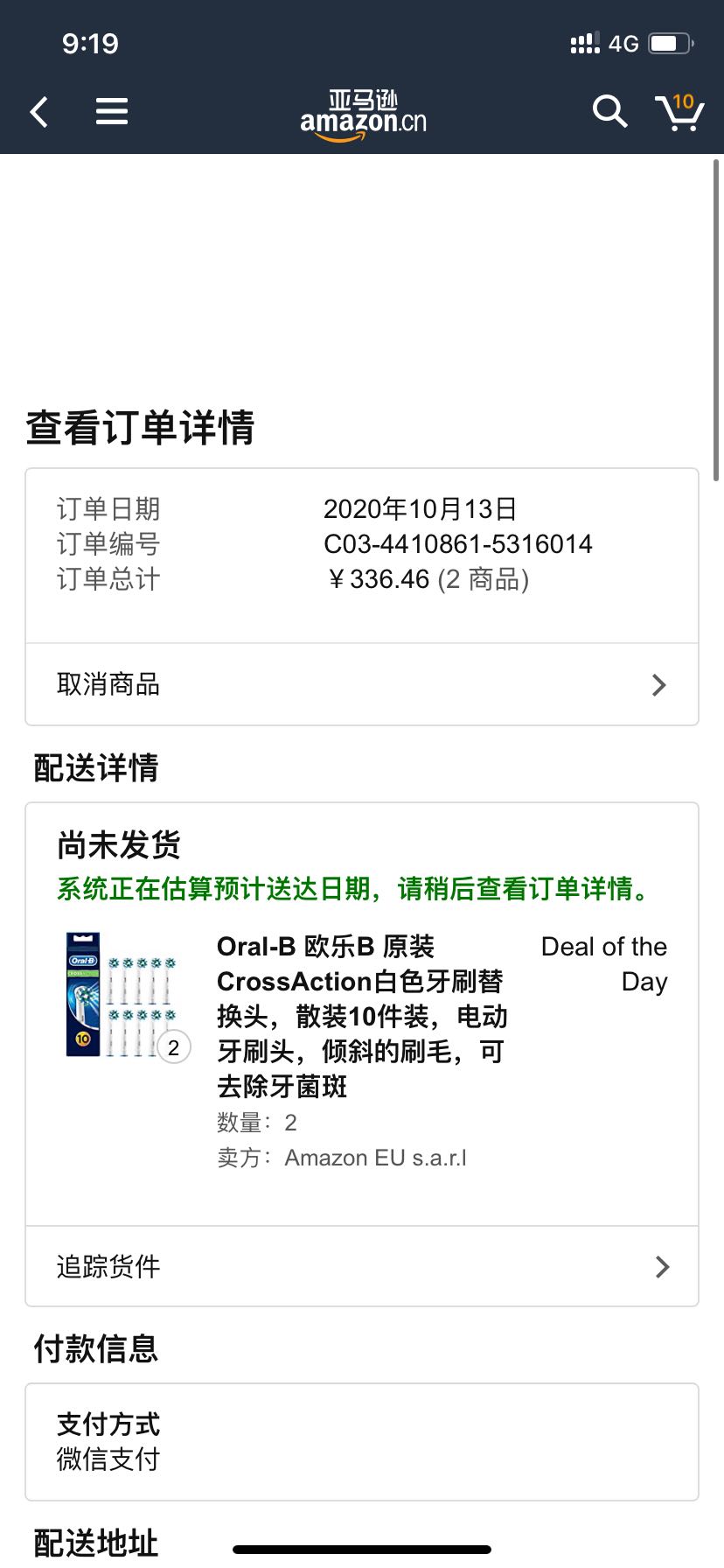Tap the Oral-B toothbrush heads thumbnail
The width and height of the screenshot is (724, 1568).
click(x=122, y=995)
